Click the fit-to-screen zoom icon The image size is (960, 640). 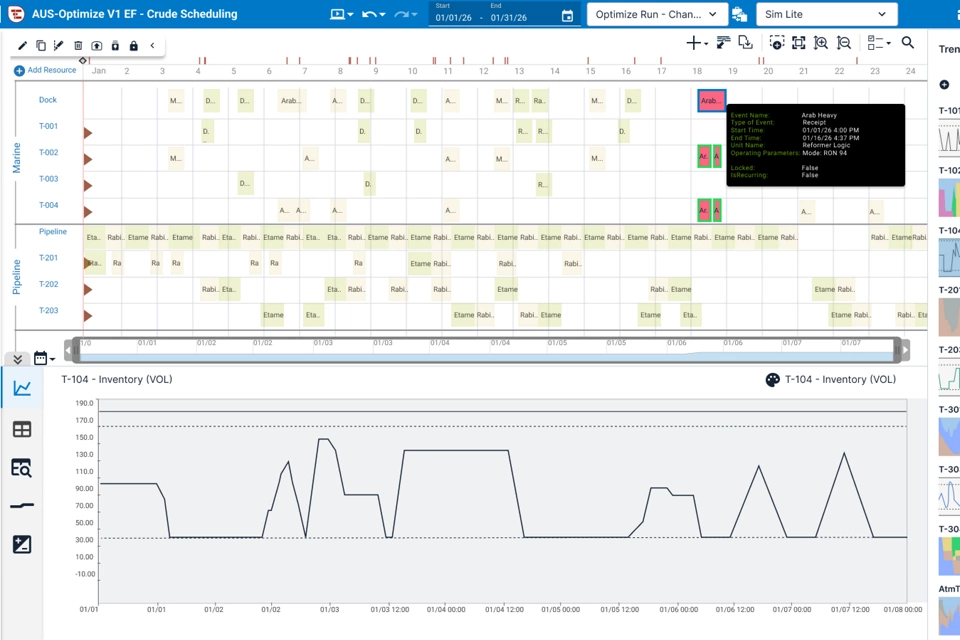click(x=798, y=42)
